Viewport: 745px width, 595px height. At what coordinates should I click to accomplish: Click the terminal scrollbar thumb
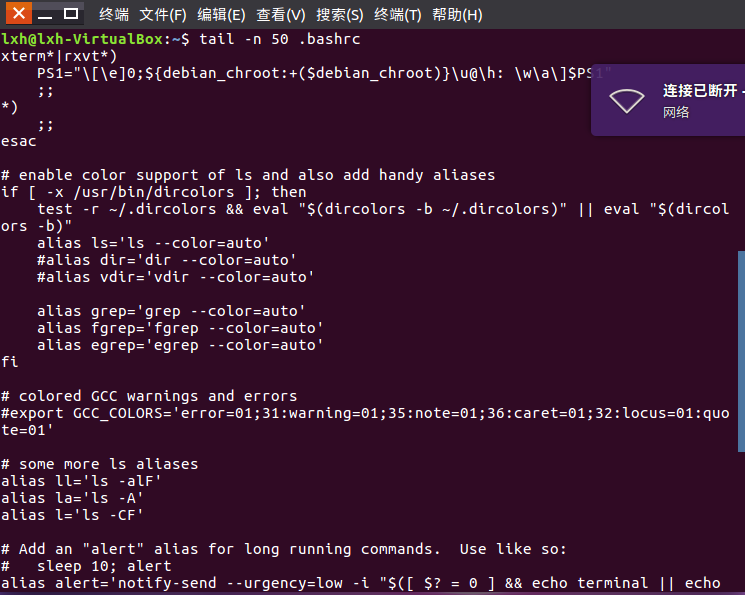click(x=741, y=351)
